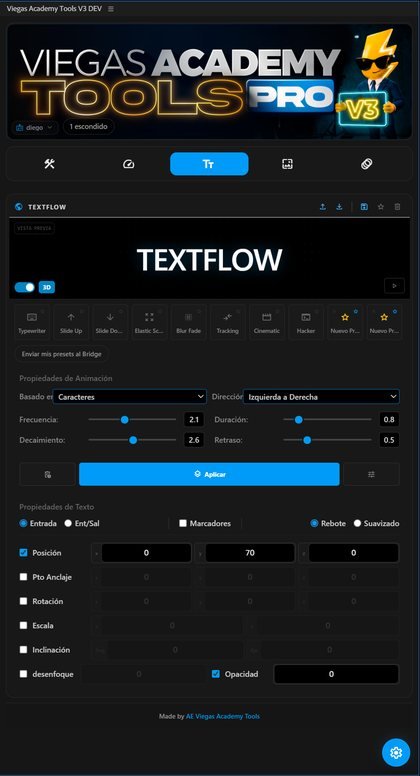Click the globe icon beside TEXTFLOW

pyautogui.click(x=19, y=207)
